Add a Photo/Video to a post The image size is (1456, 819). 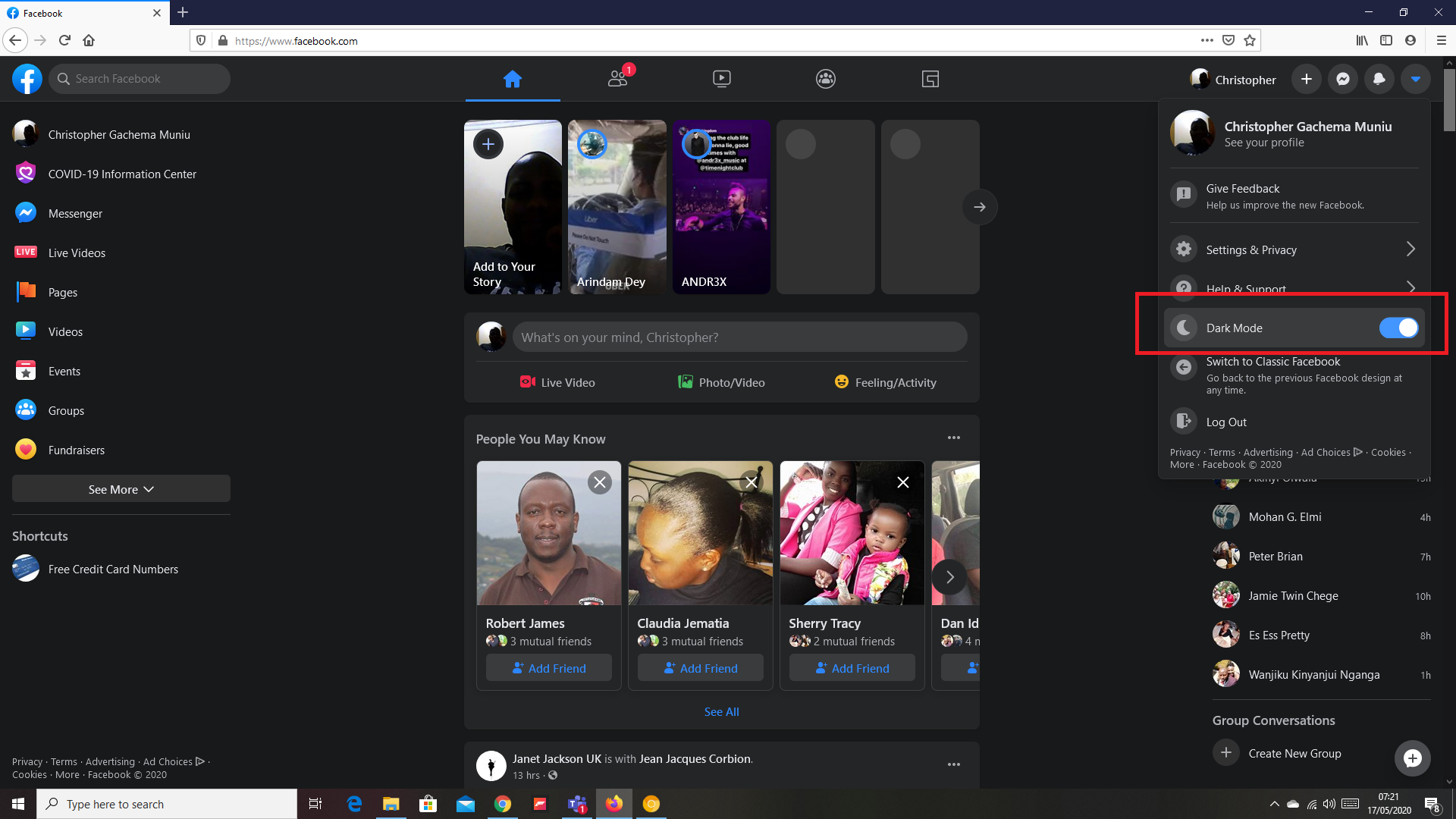(722, 382)
